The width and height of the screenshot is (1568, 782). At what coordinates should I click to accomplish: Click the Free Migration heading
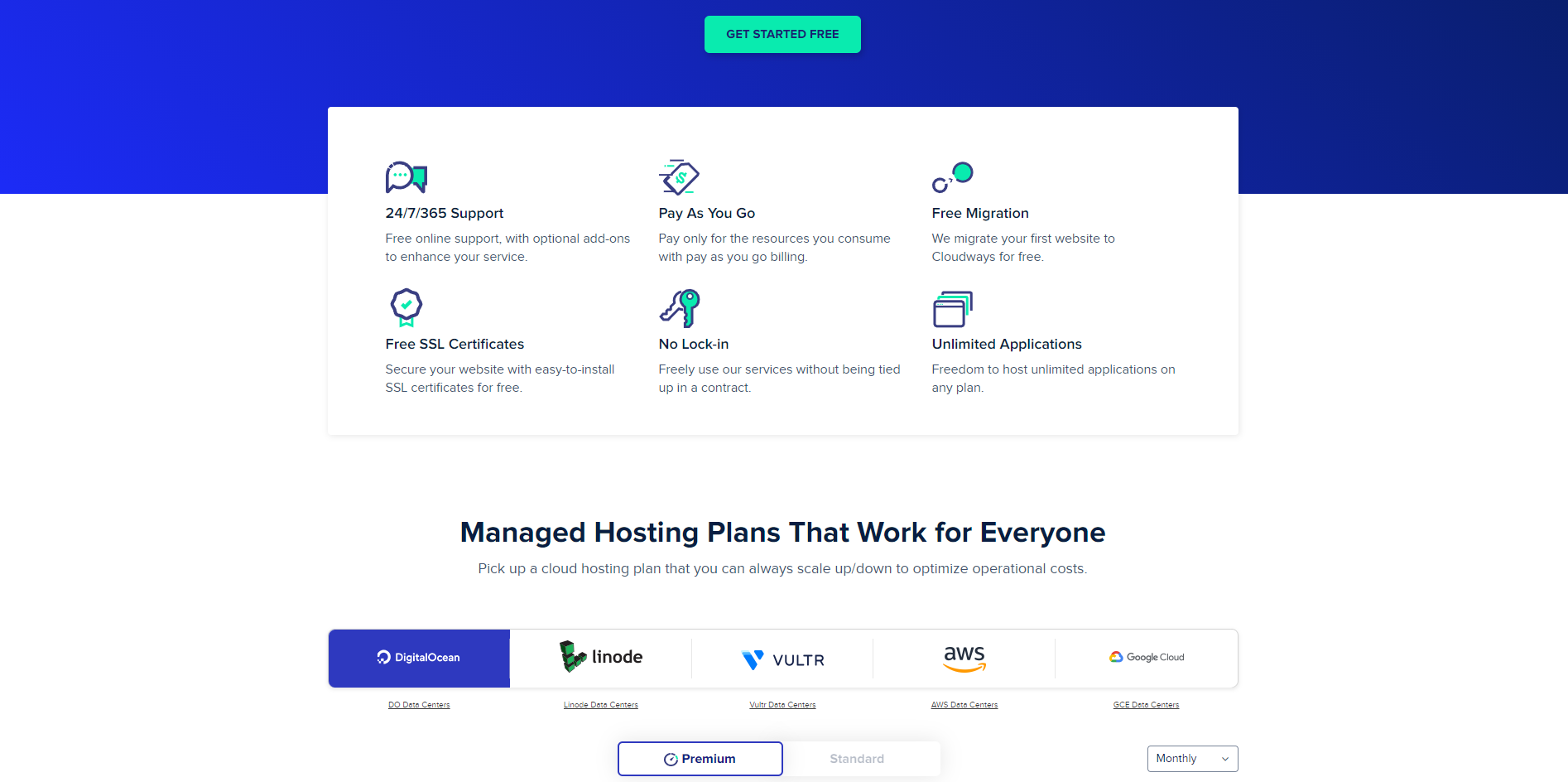click(x=980, y=213)
